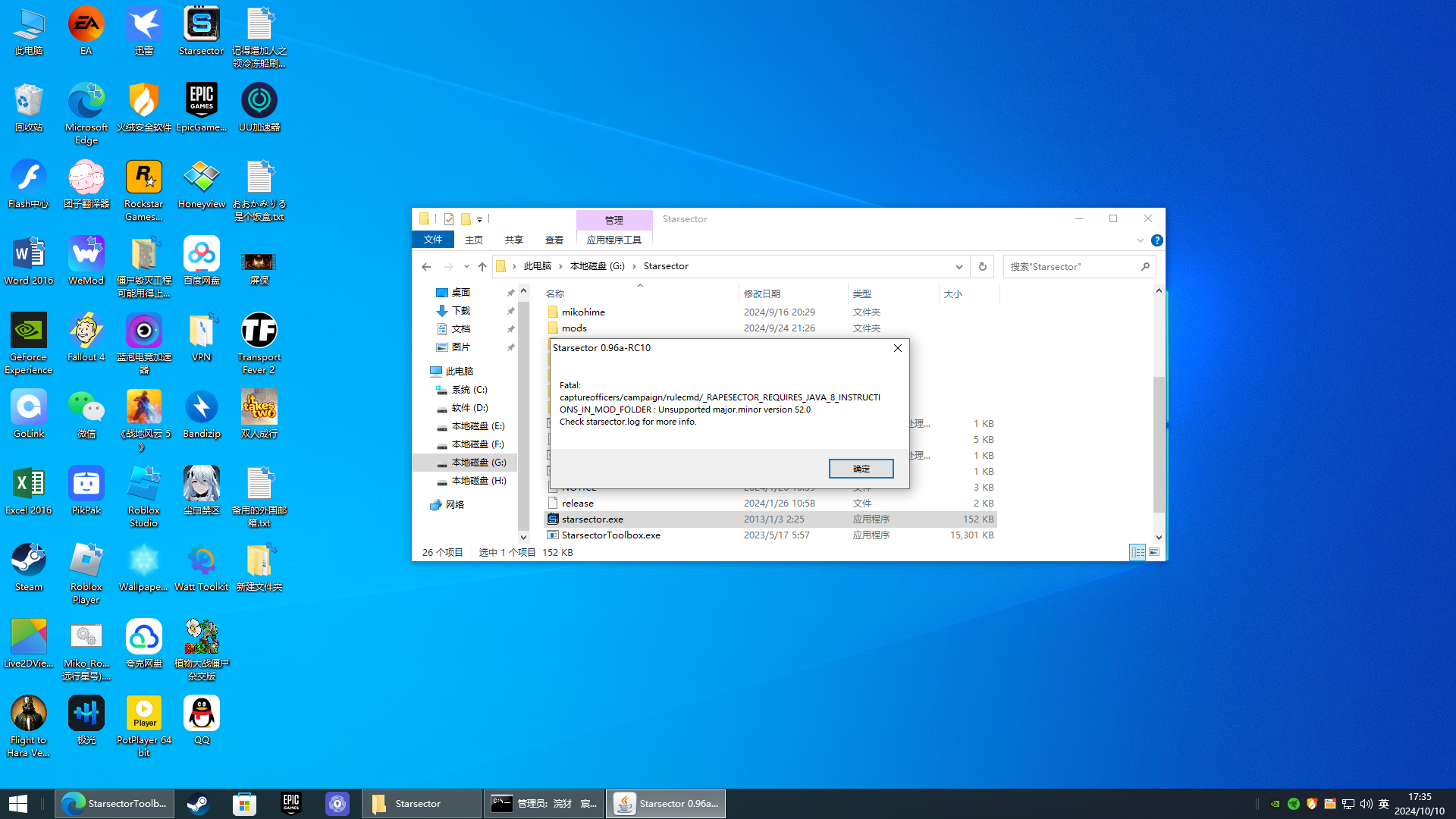Open Steam taskbar icon
This screenshot has width=1456, height=819.
tap(199, 804)
